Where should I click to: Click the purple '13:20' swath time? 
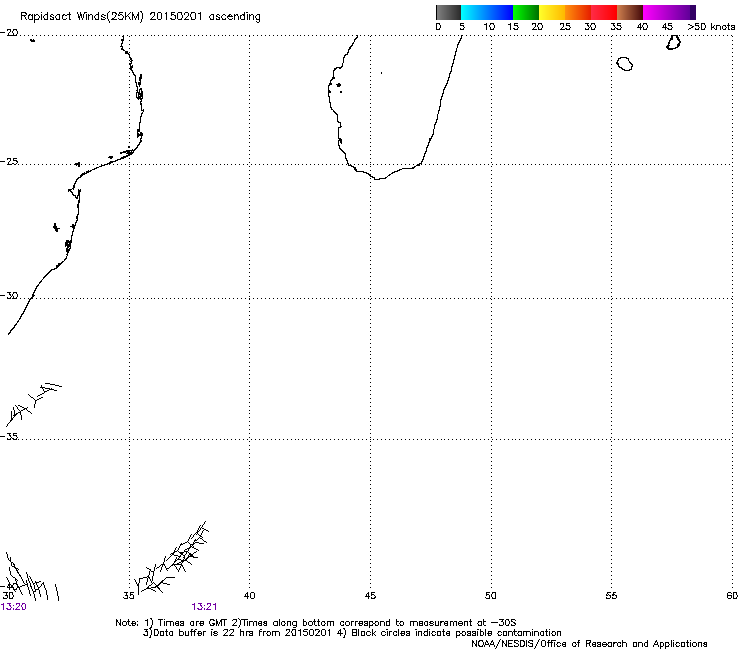(x=14, y=607)
